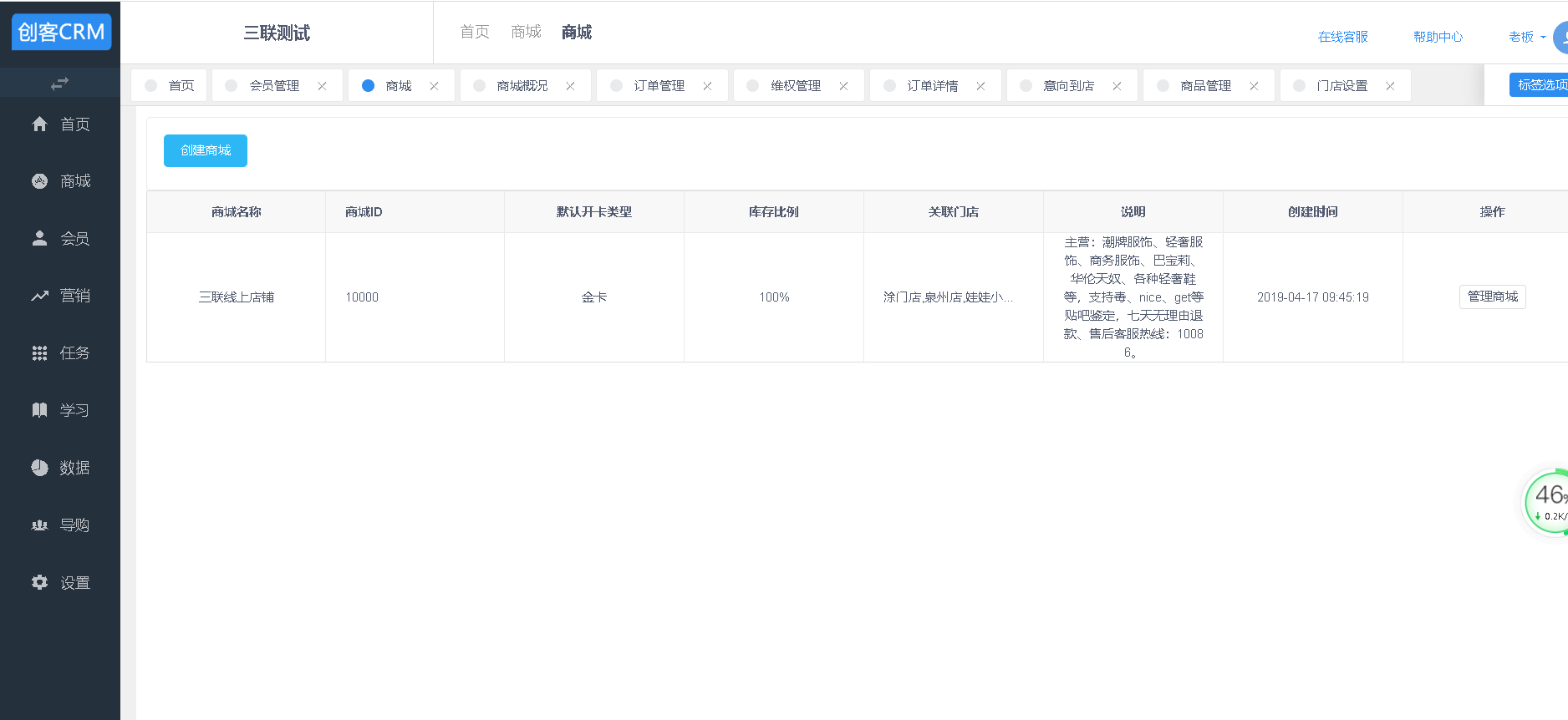Click the 首页 home icon in sidebar
Image resolution: width=1568 pixels, height=720 pixels.
pos(39,124)
